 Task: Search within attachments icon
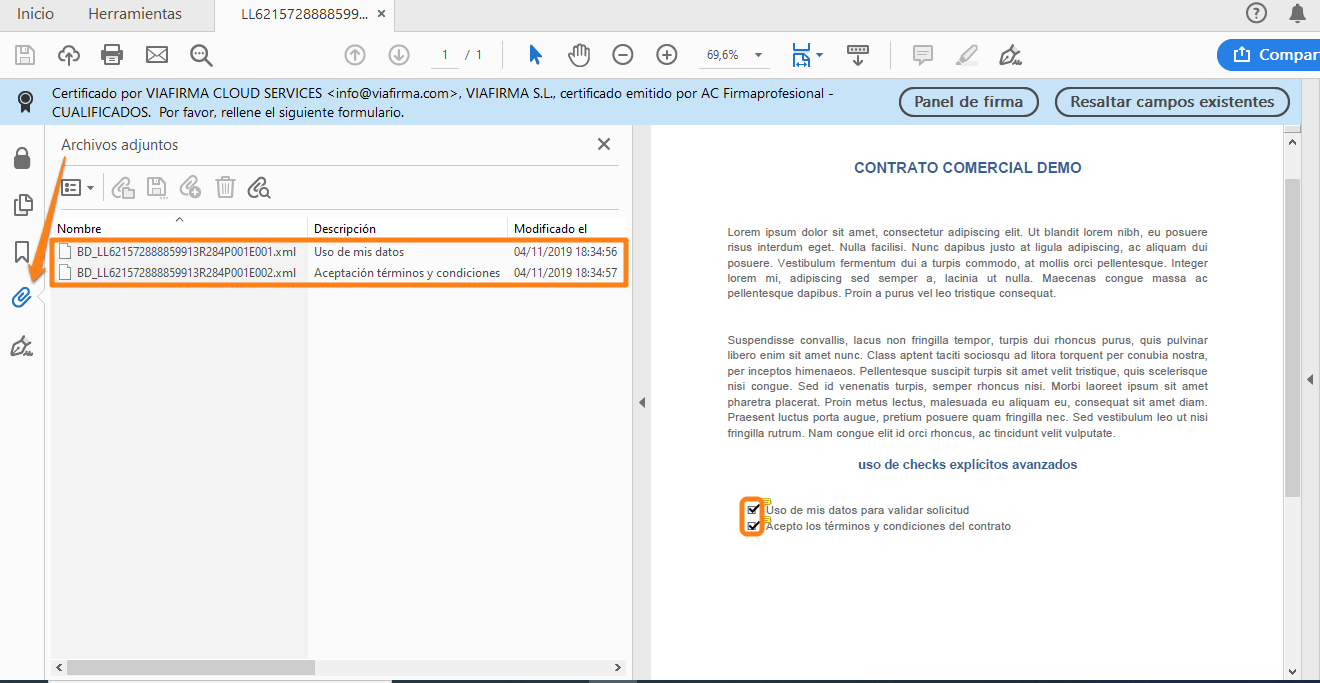click(259, 187)
